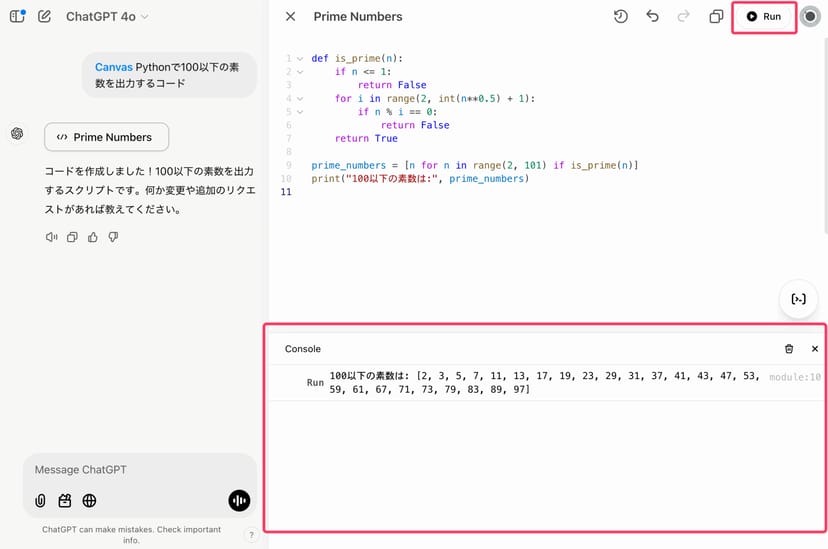Open the ChatGPT 4o model dropdown
Screen dimensions: 828x549
[x=107, y=17]
